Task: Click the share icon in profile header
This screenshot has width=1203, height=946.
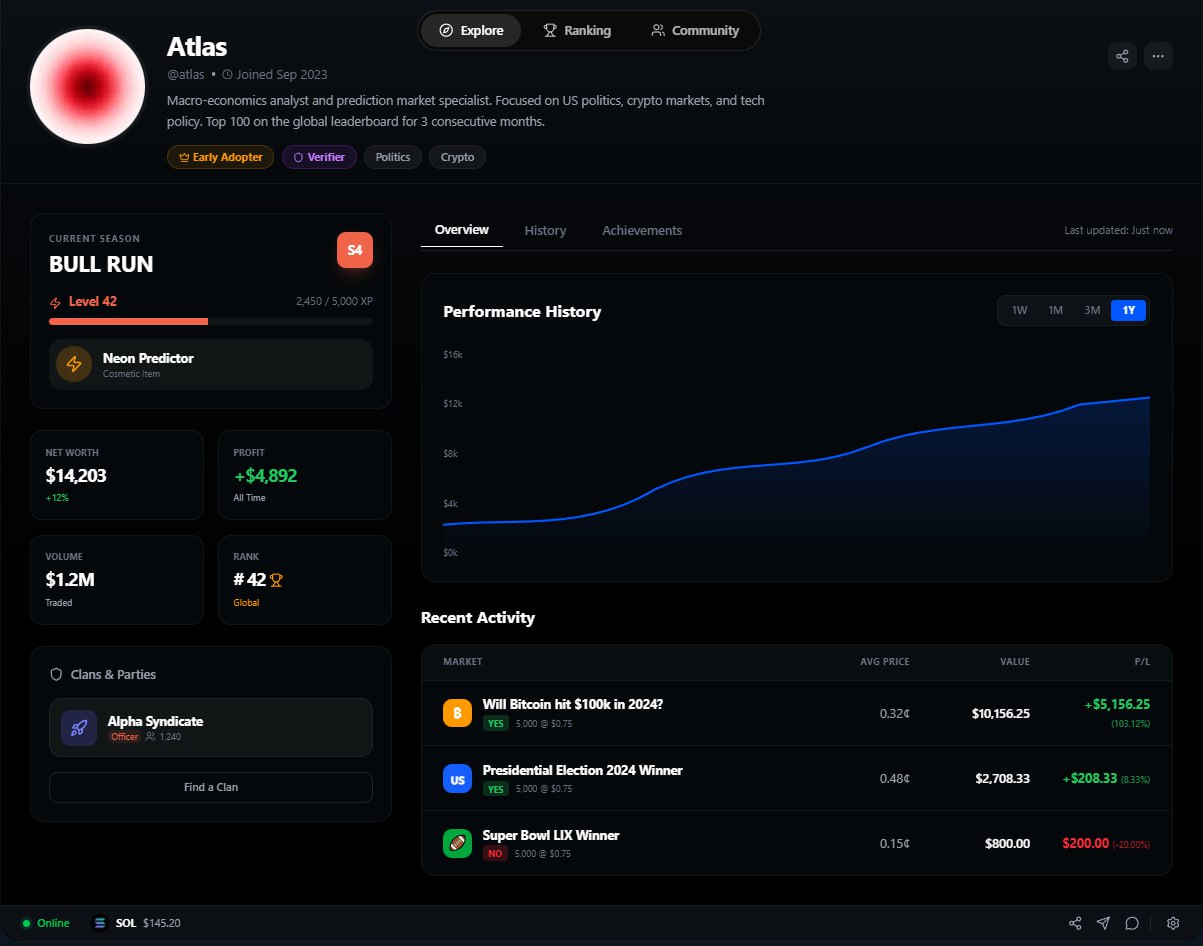Action: [x=1122, y=56]
